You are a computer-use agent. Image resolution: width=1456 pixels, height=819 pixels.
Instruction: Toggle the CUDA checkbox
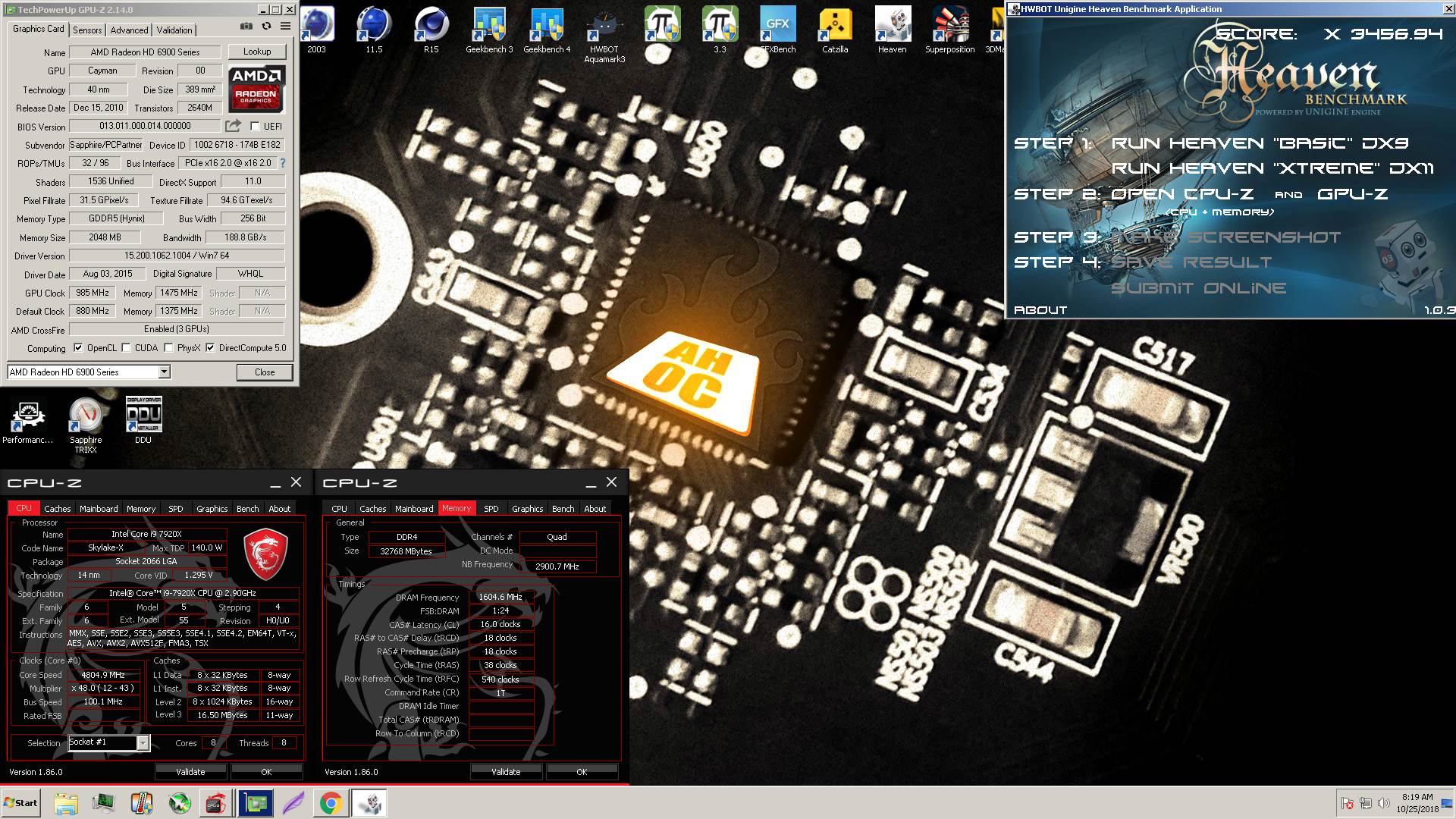[127, 348]
